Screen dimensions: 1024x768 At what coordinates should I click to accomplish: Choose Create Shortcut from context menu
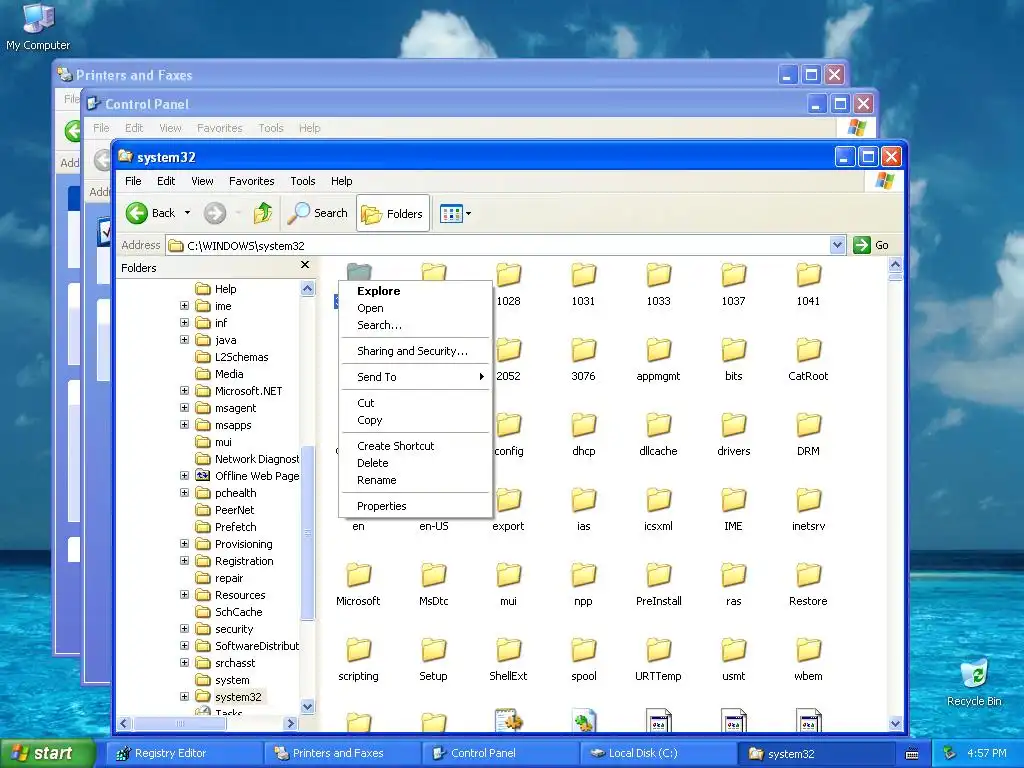[415, 446]
